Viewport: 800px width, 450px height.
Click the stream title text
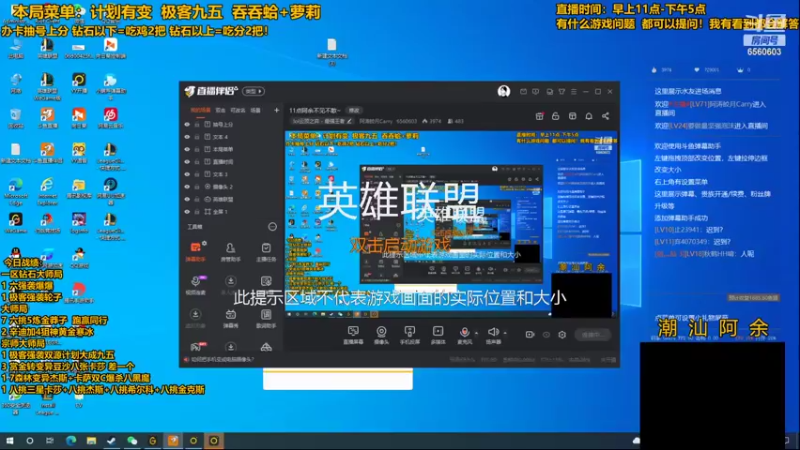pyautogui.click(x=314, y=110)
